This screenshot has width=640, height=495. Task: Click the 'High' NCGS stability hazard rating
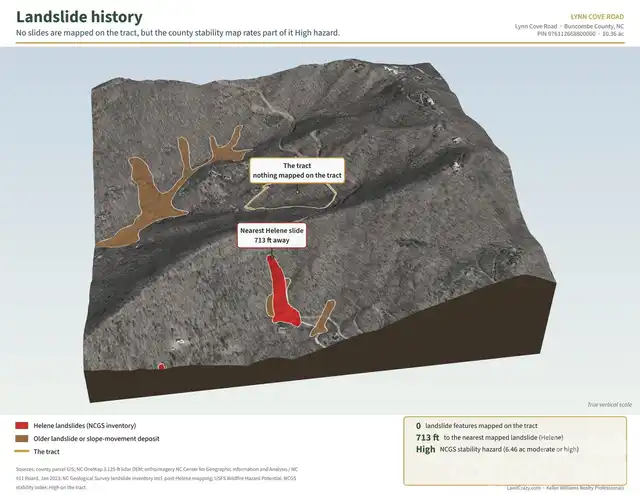coord(425,449)
